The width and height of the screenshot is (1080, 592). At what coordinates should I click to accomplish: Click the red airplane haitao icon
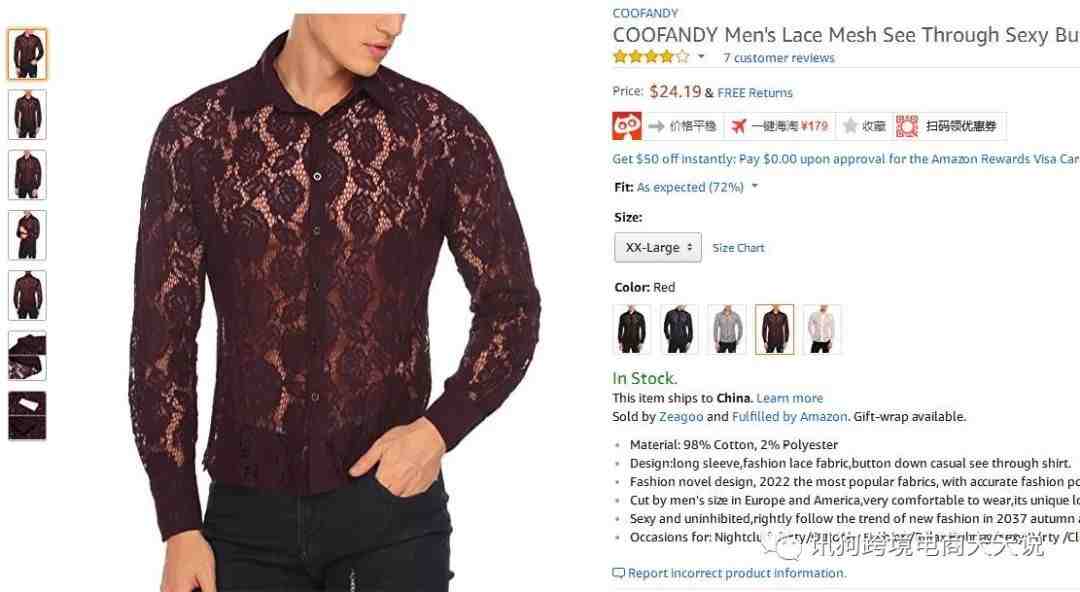[738, 126]
